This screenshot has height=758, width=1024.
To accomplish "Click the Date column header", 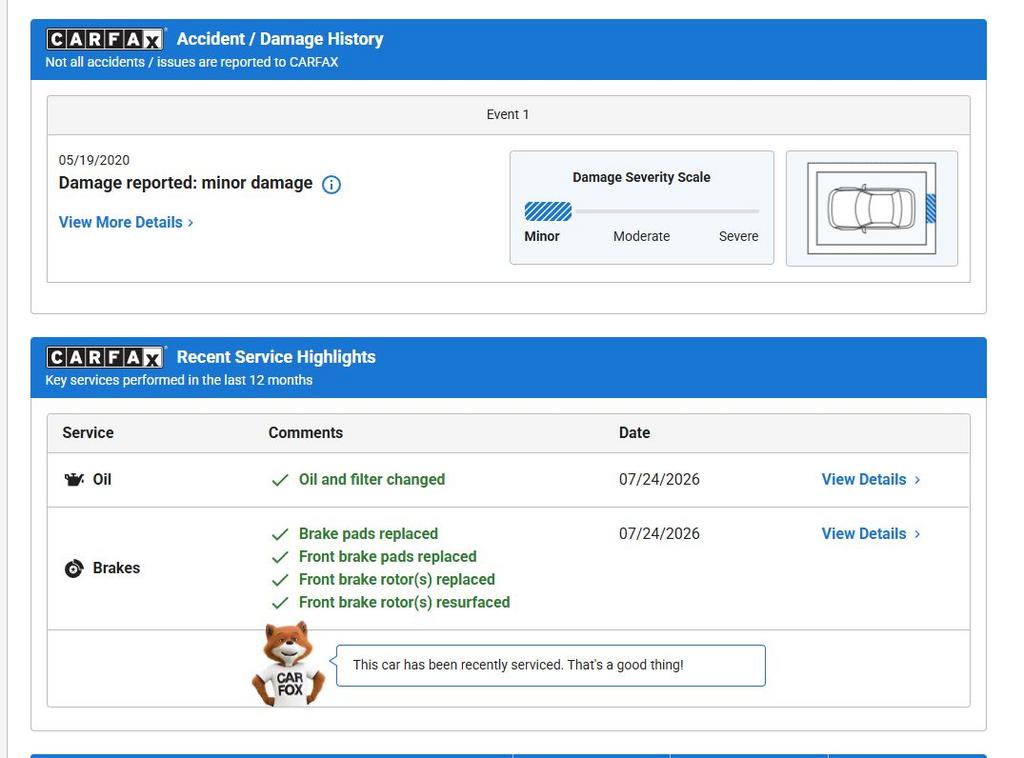I will tap(634, 433).
